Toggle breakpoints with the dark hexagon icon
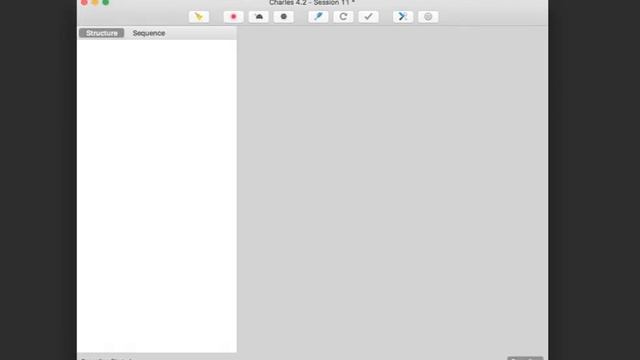Image resolution: width=640 pixels, height=360 pixels. pos(284,17)
